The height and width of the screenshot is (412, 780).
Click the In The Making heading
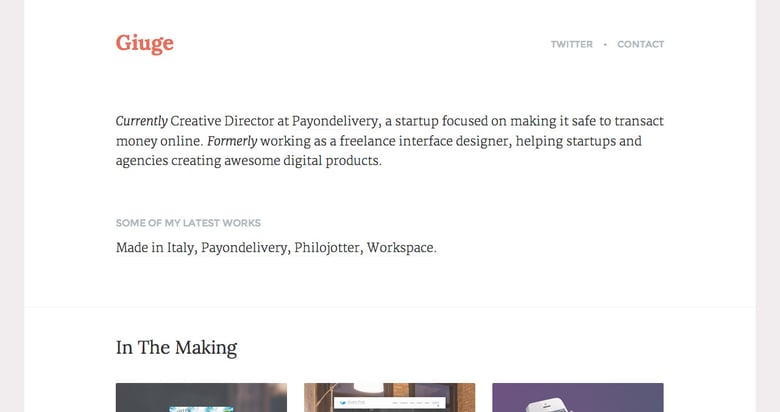click(176, 348)
